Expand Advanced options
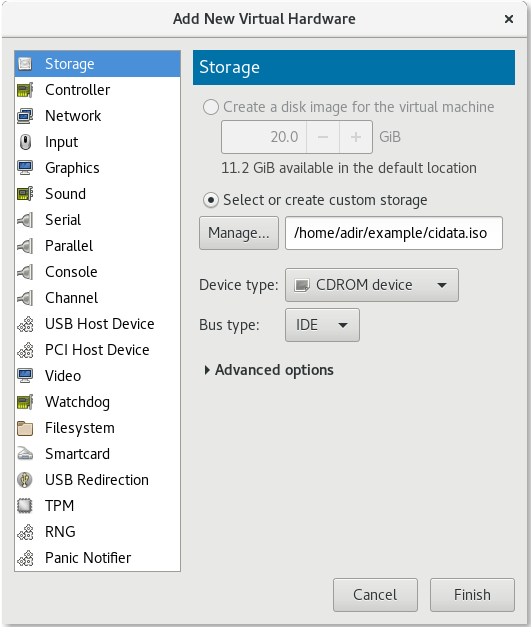This screenshot has height=627, width=531. [269, 370]
